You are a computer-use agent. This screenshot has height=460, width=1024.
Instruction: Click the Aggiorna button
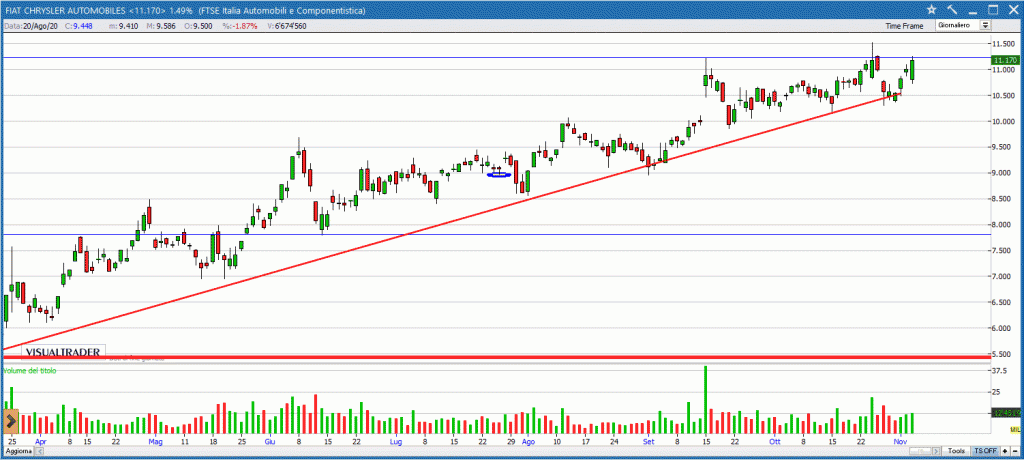(18, 452)
